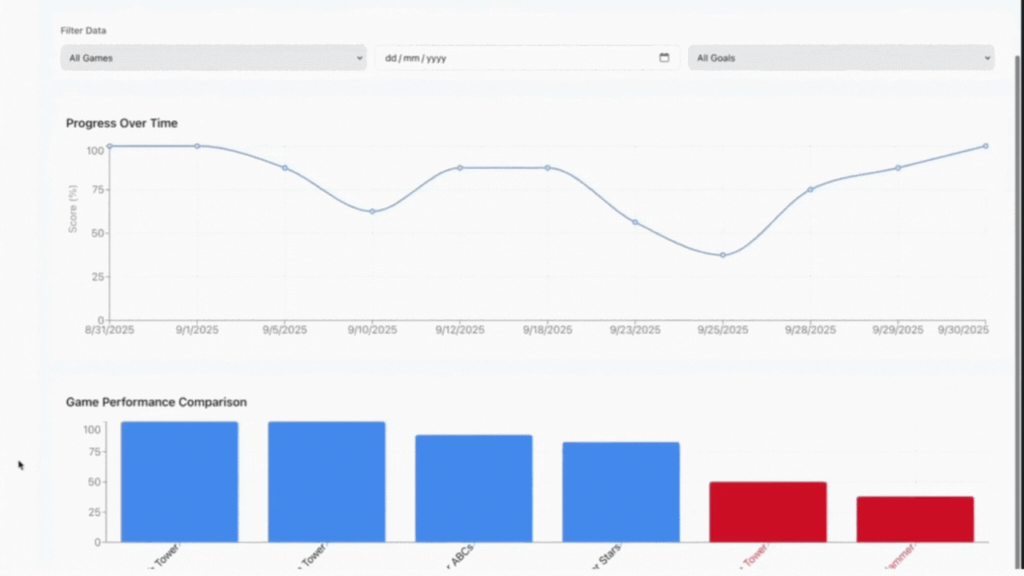This screenshot has width=1024, height=576.
Task: Select the 9/28/2025 data point marker
Action: [810, 189]
